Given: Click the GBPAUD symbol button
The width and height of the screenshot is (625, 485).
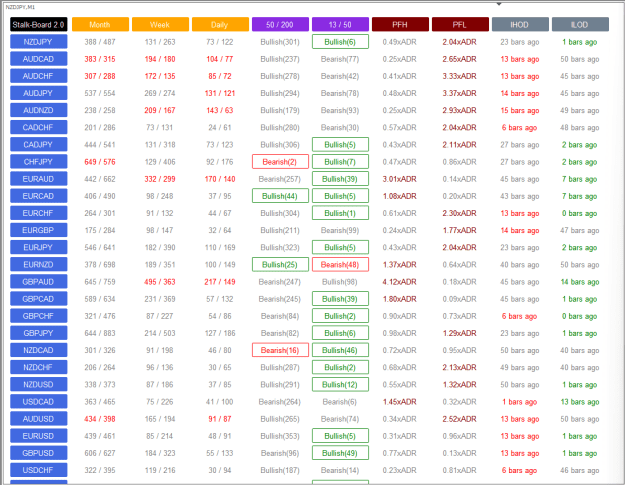Looking at the screenshot, I should (39, 282).
